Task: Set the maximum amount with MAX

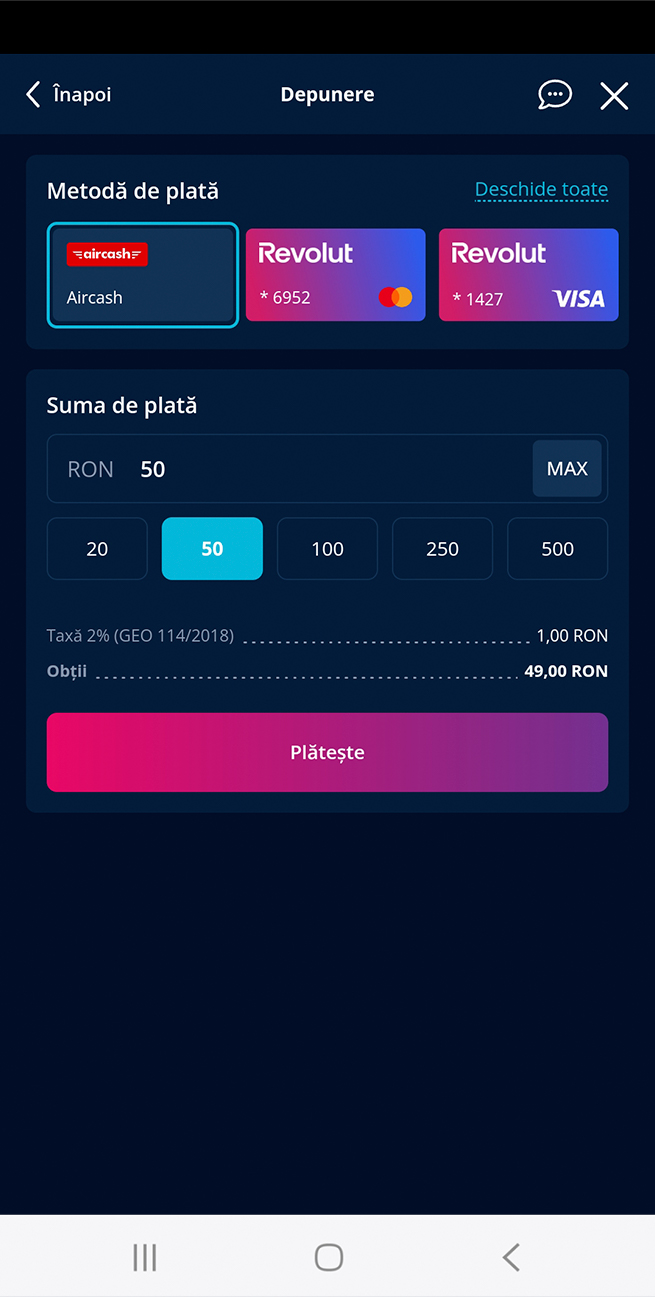Action: 567,469
